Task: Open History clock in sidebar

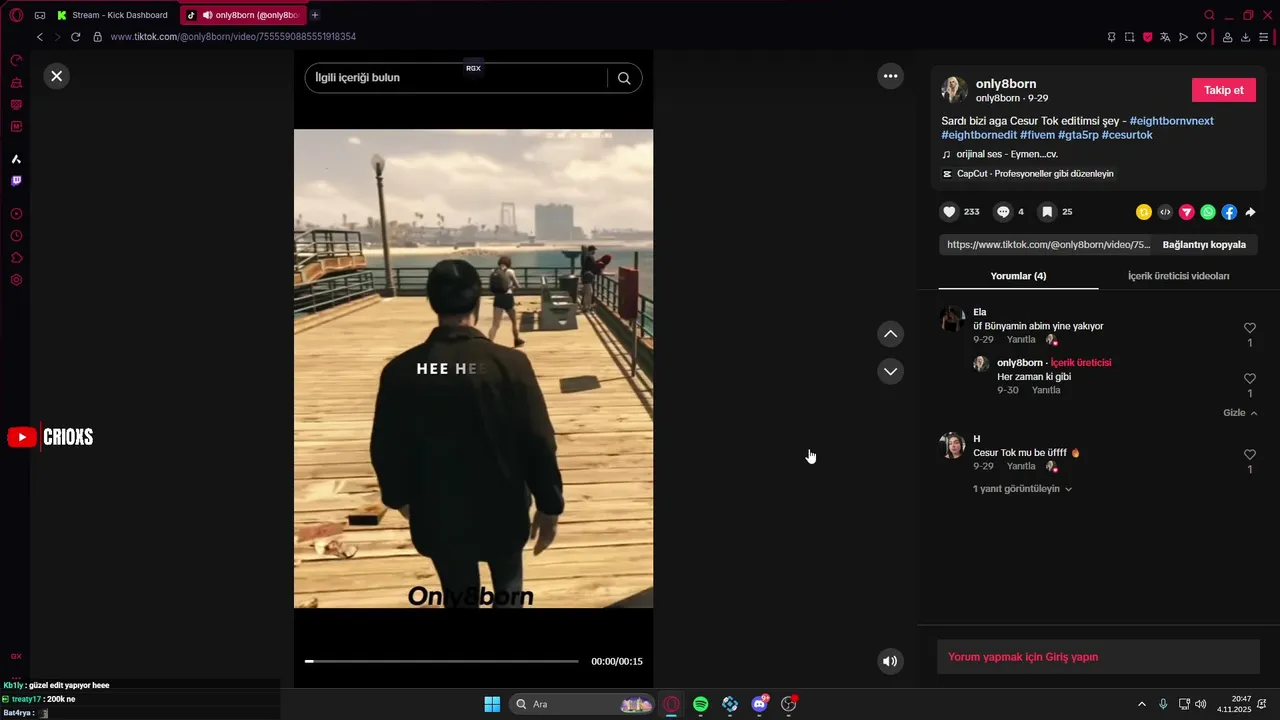Action: point(16,236)
